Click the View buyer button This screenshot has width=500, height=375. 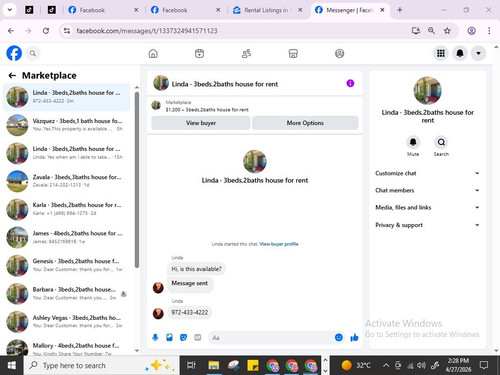tap(201, 123)
